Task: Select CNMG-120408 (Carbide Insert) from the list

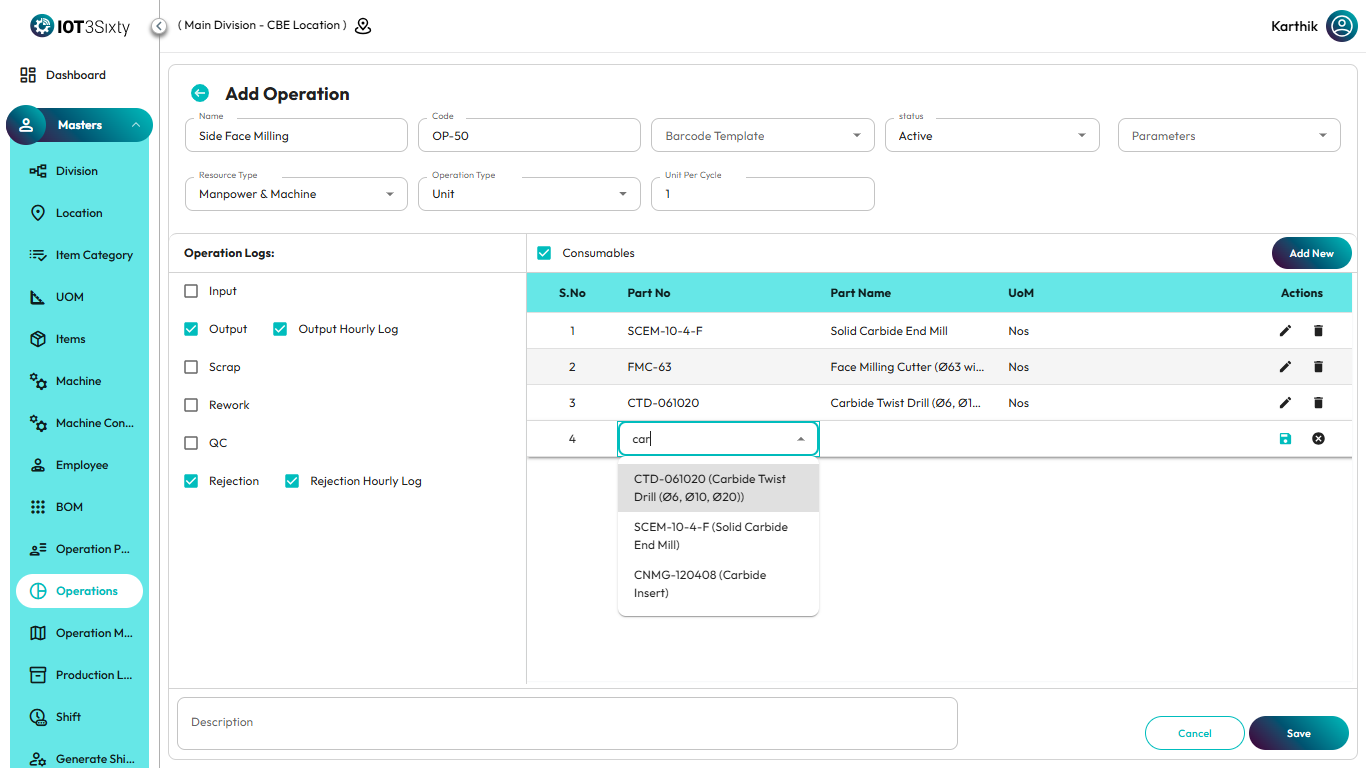Action: point(718,584)
